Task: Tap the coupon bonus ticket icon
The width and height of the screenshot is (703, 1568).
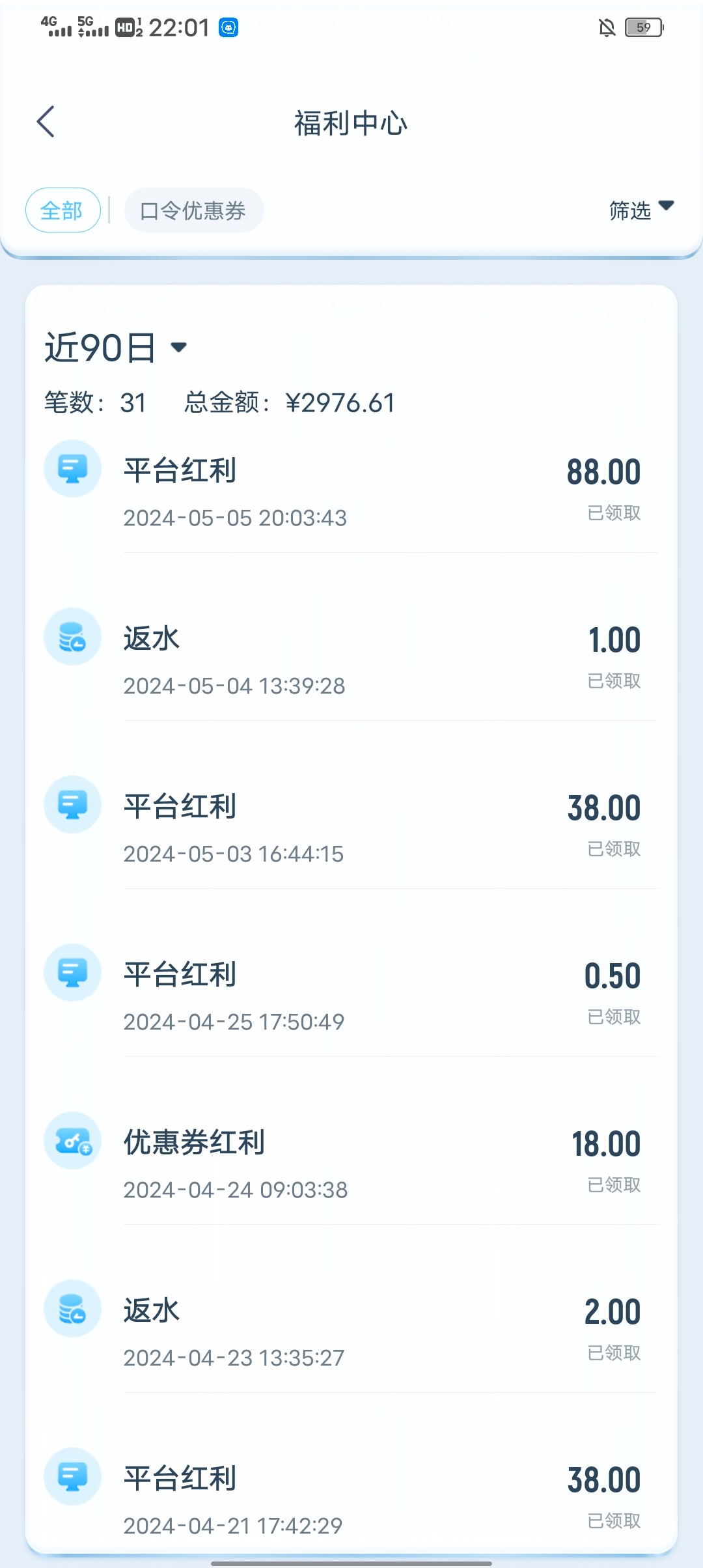Action: tap(72, 1140)
